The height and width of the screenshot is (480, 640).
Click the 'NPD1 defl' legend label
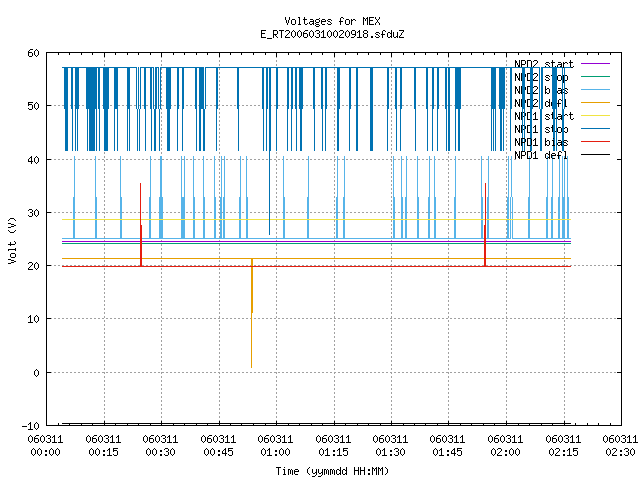541,156
